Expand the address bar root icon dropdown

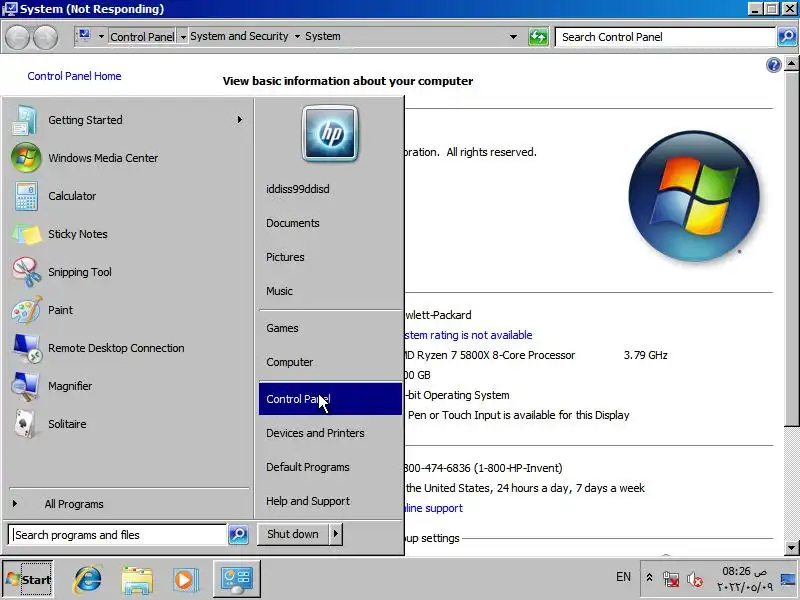101,37
